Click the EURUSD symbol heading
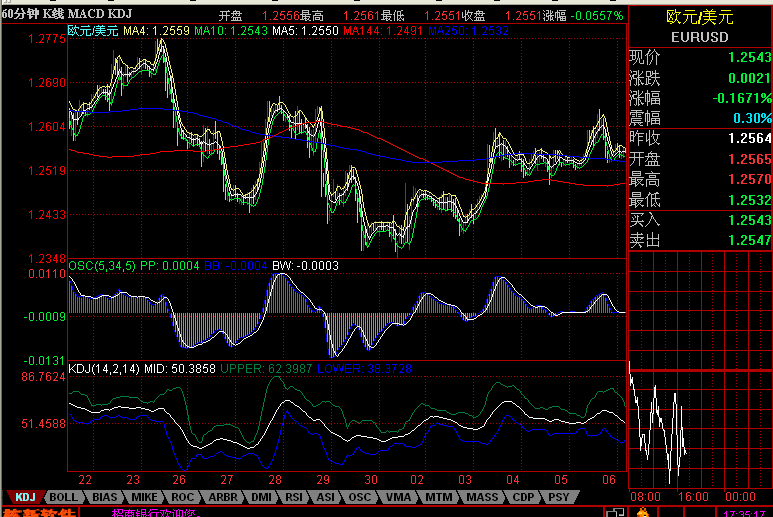773x517 pixels. [x=700, y=37]
